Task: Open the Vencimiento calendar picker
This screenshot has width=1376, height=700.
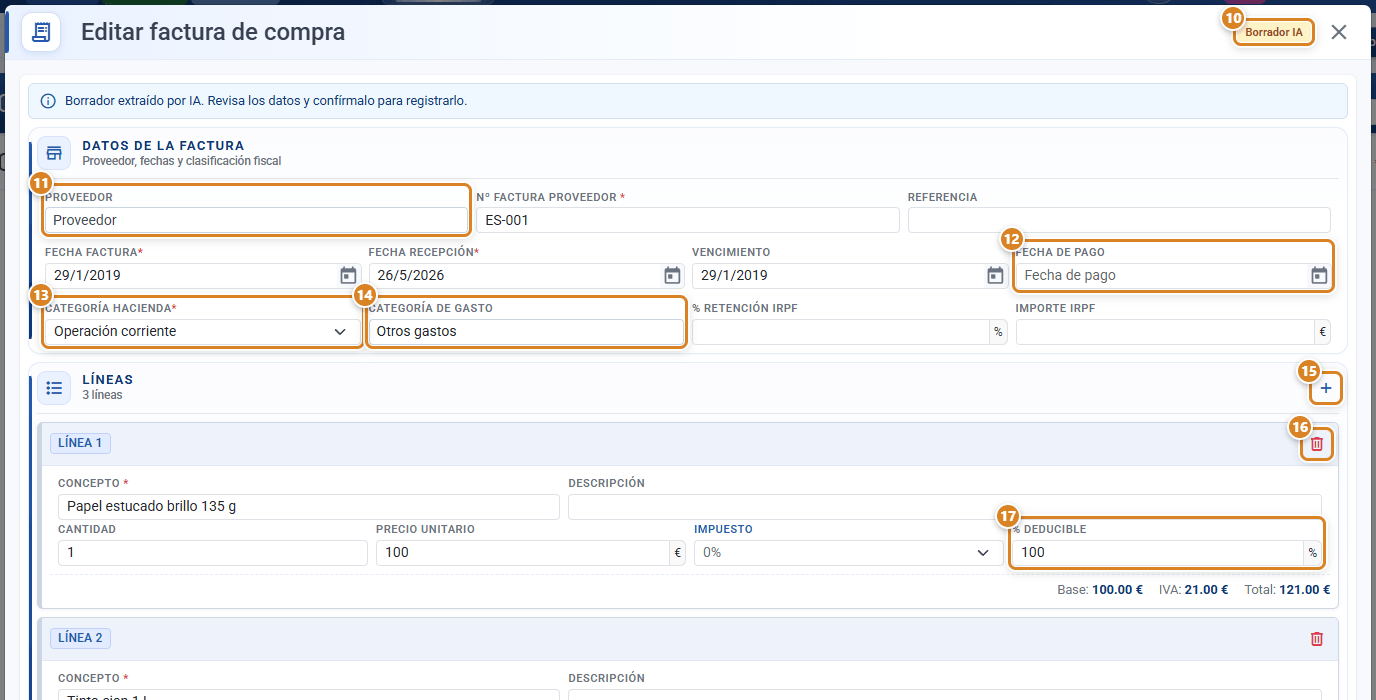Action: click(995, 276)
